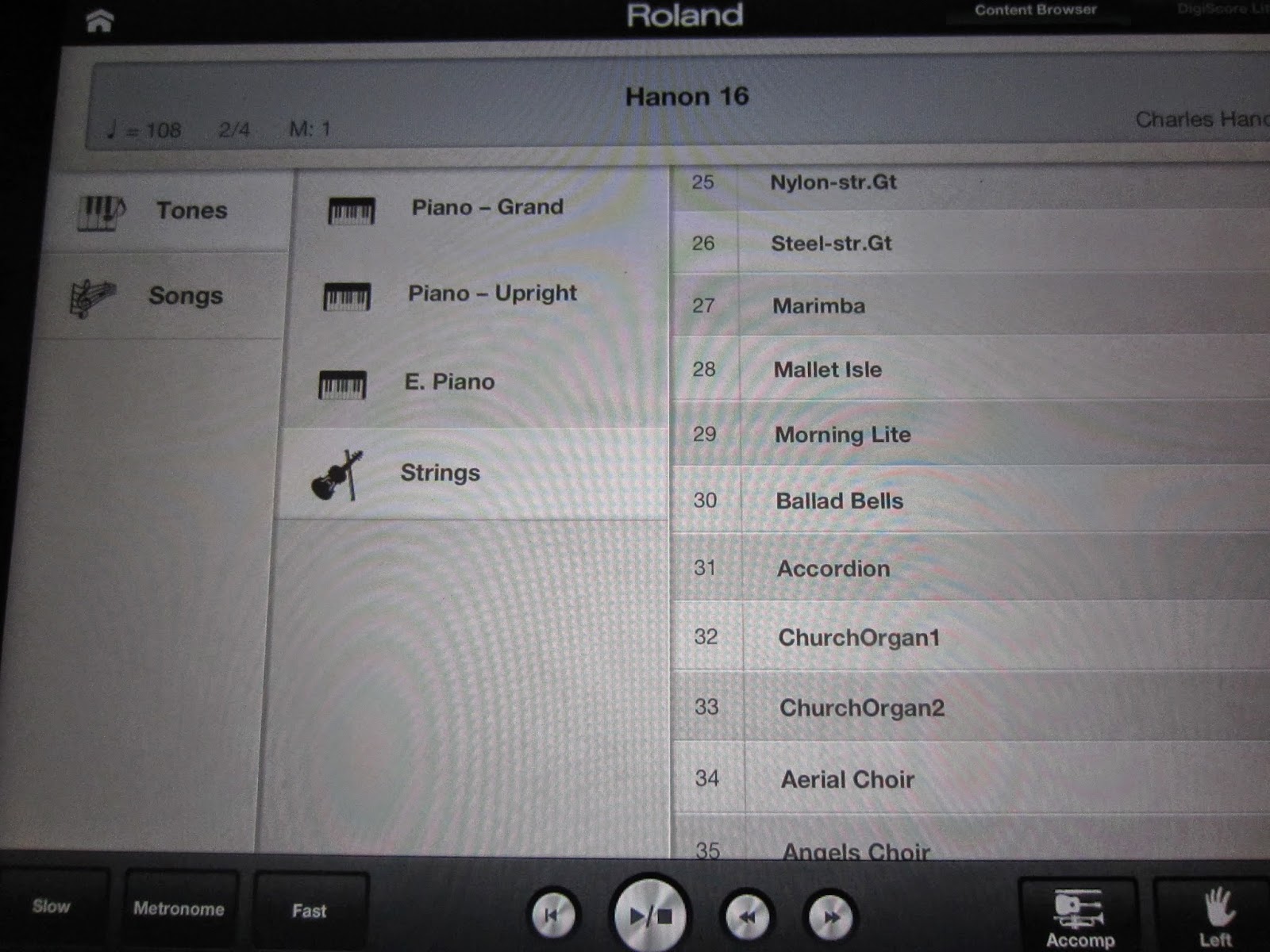This screenshot has width=1270, height=952.
Task: Toggle the Metronome
Action: [x=179, y=909]
